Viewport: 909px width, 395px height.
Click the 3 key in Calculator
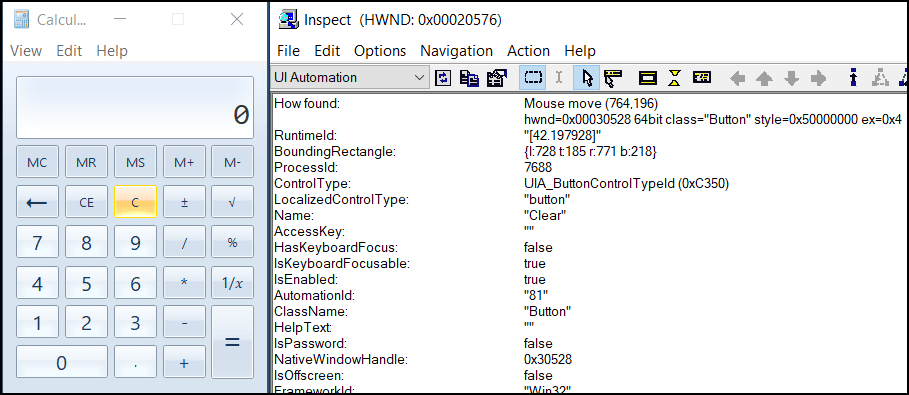pyautogui.click(x=135, y=322)
